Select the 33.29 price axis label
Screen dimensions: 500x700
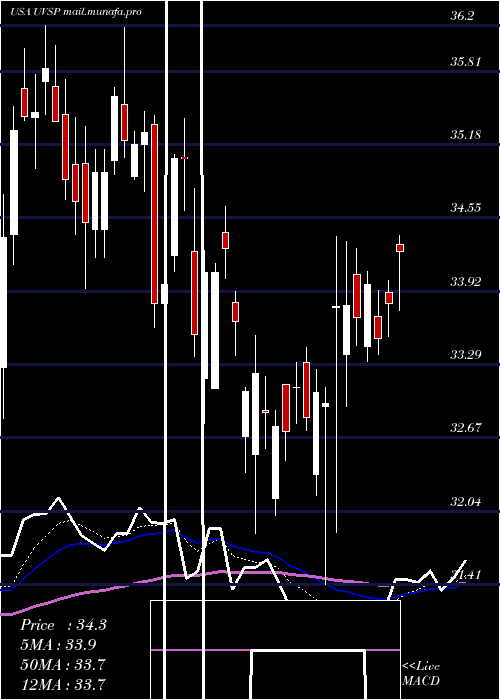pos(466,354)
